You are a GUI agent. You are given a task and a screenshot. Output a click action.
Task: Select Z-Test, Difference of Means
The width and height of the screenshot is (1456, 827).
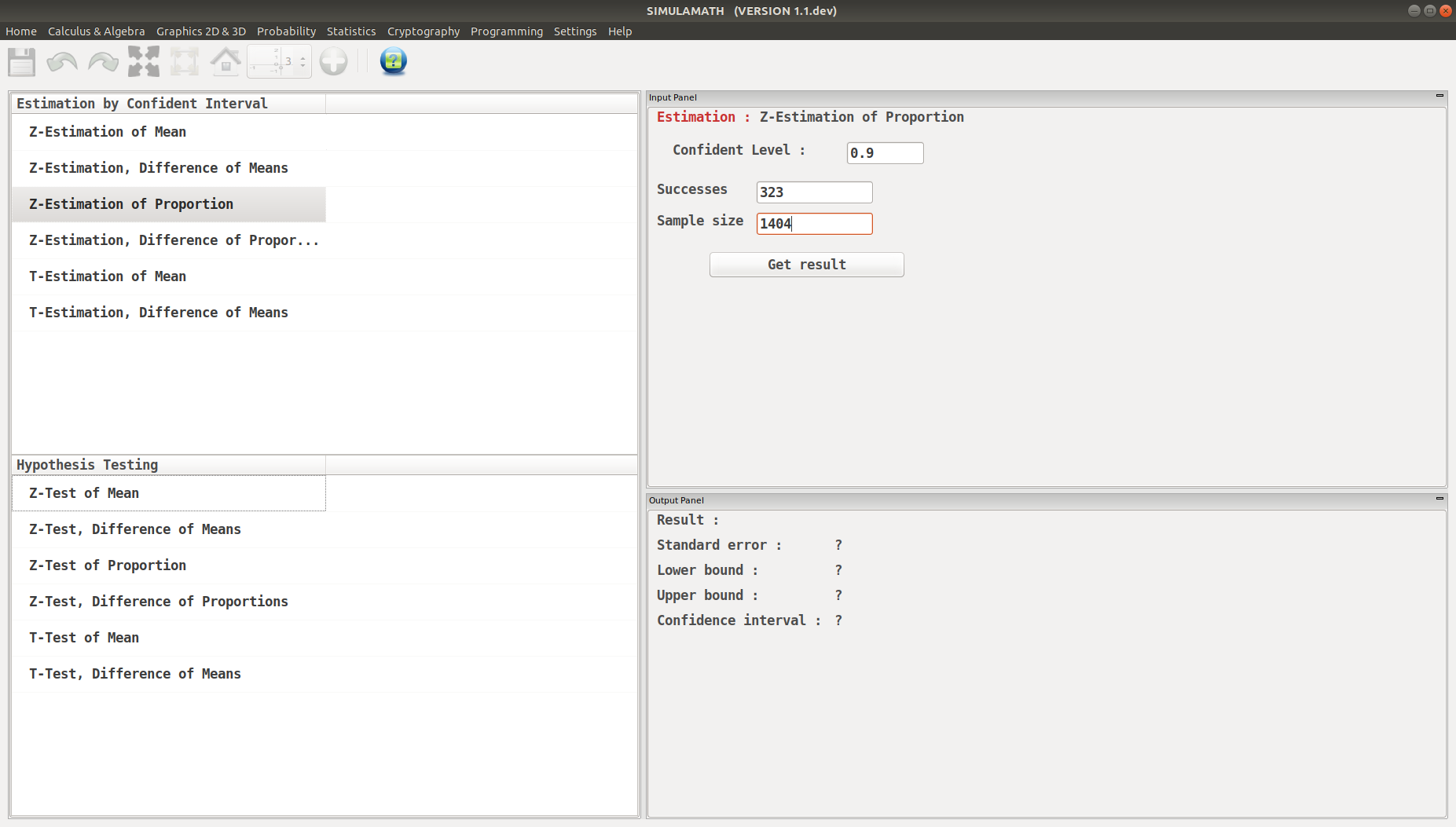168,529
